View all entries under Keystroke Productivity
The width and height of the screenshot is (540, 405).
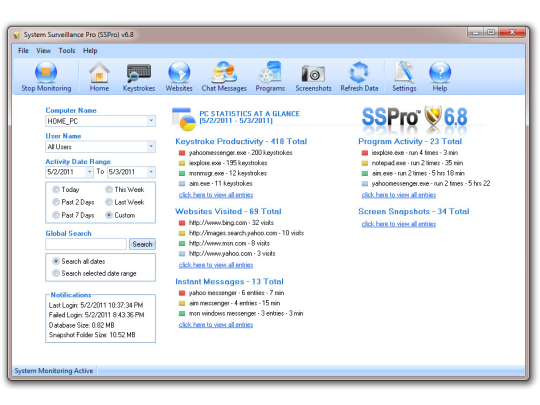click(x=216, y=195)
